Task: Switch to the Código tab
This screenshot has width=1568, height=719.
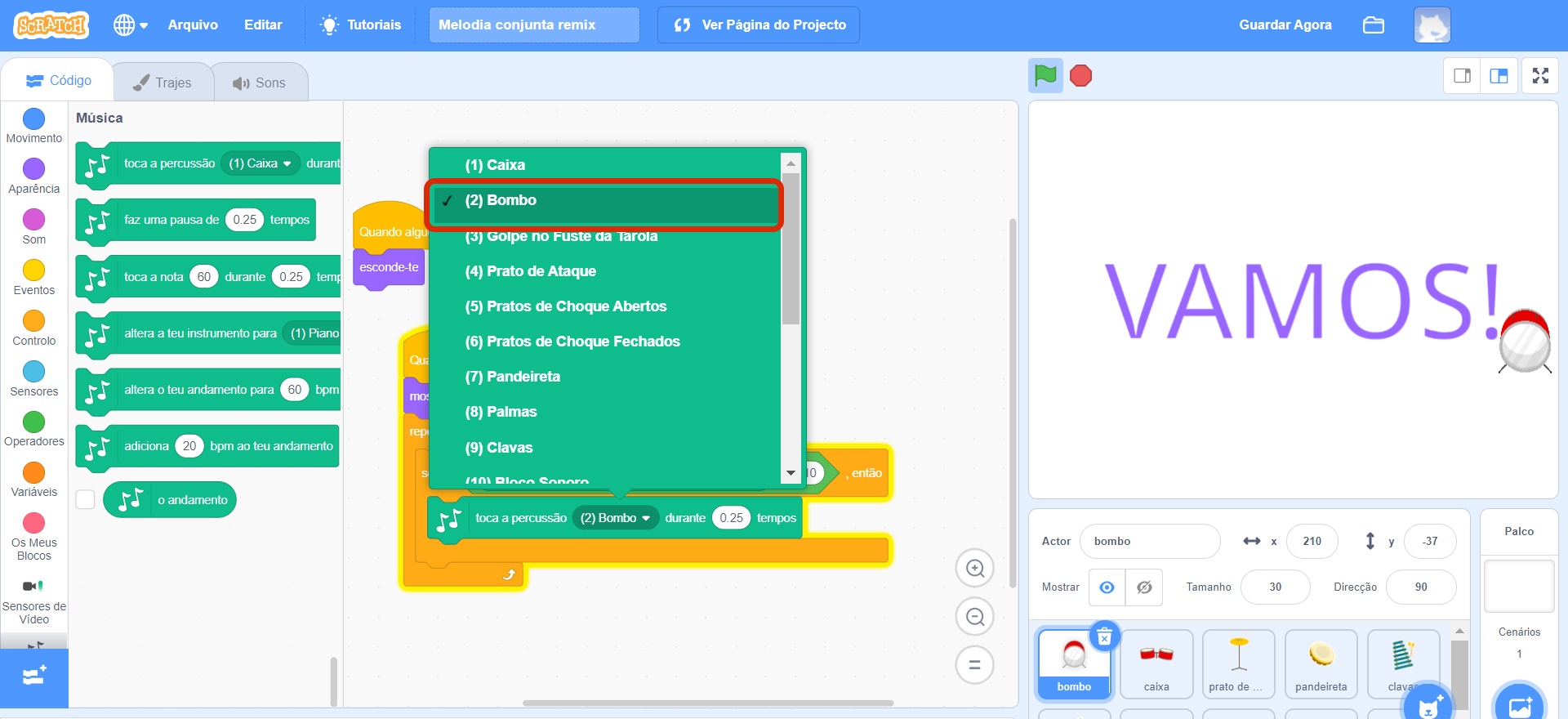Action: (x=58, y=81)
